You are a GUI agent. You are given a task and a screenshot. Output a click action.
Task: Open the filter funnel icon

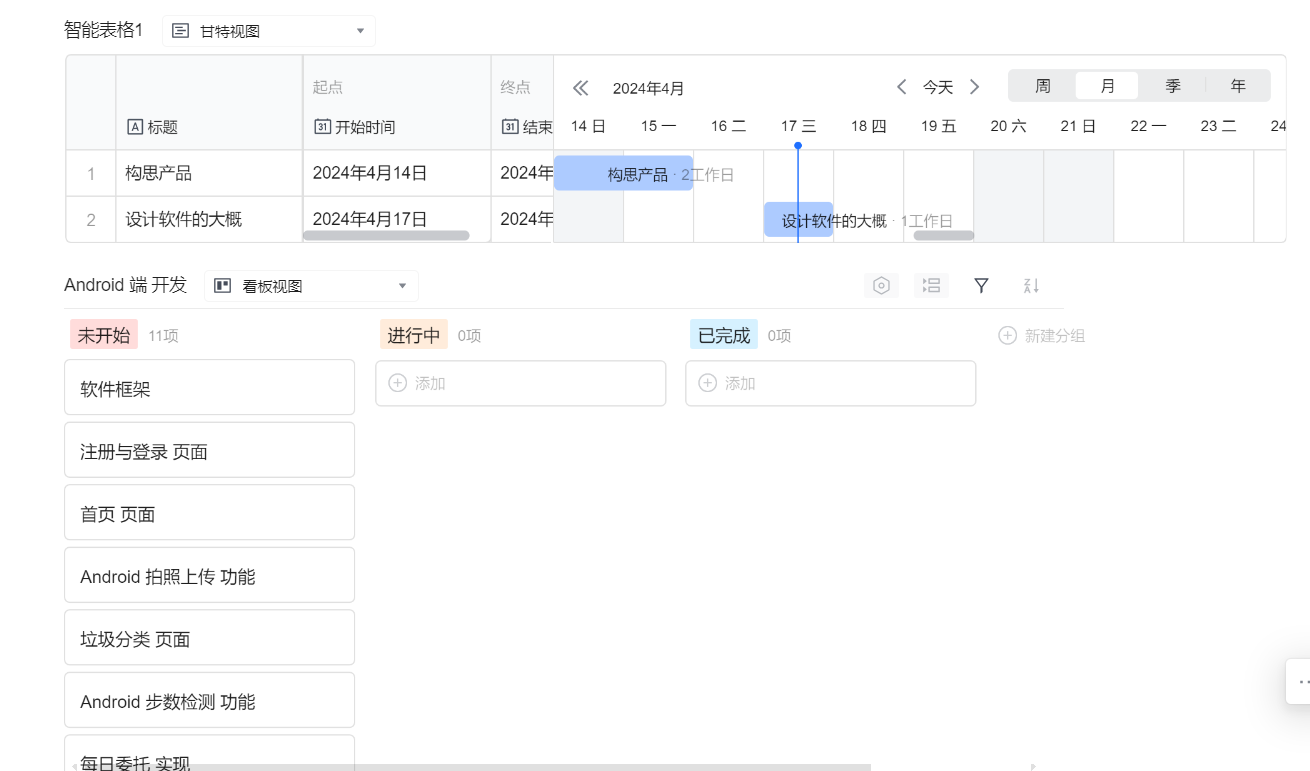click(981, 286)
